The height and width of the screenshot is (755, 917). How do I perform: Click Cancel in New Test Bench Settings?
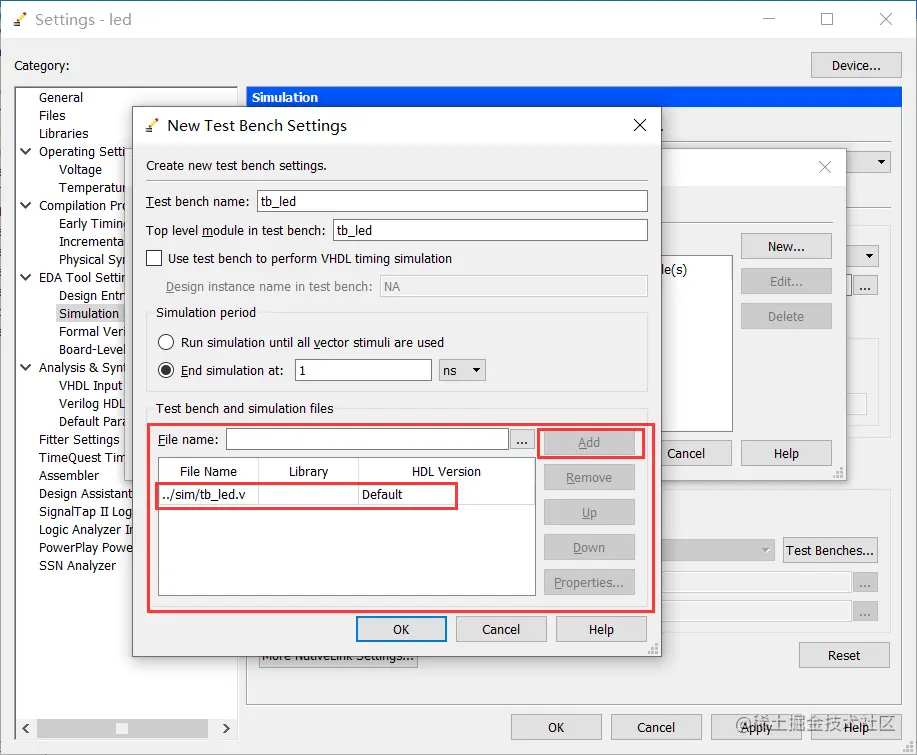click(501, 629)
